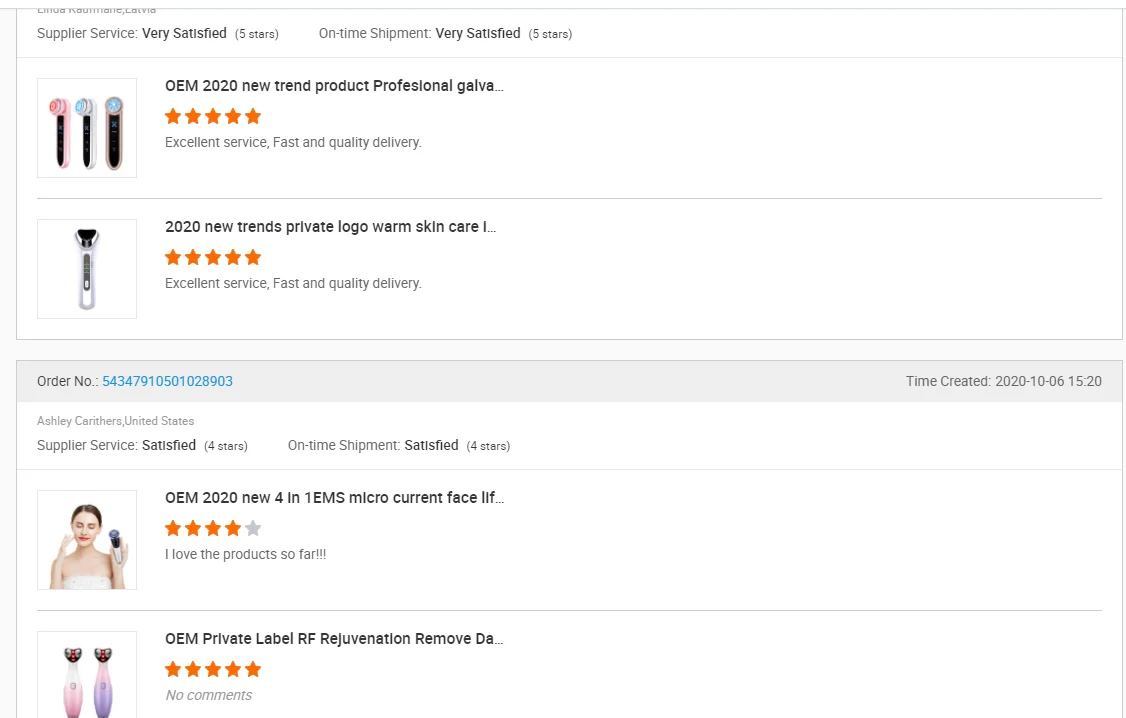This screenshot has height=718, width=1126.
Task: Click first orange star under galvanic product title
Action: 173,116
